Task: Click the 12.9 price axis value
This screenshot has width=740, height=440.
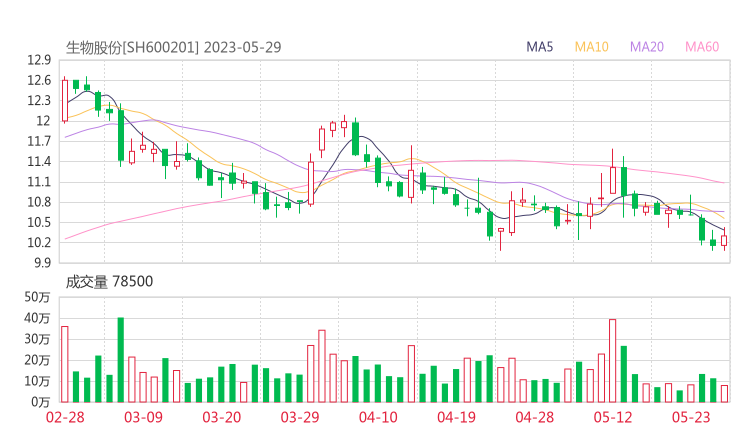Action: [39, 60]
